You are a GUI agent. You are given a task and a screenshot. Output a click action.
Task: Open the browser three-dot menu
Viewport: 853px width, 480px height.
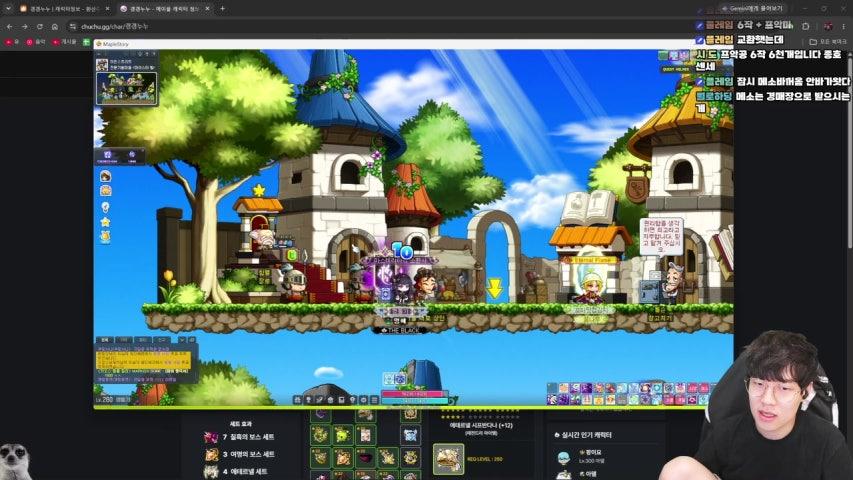844,26
